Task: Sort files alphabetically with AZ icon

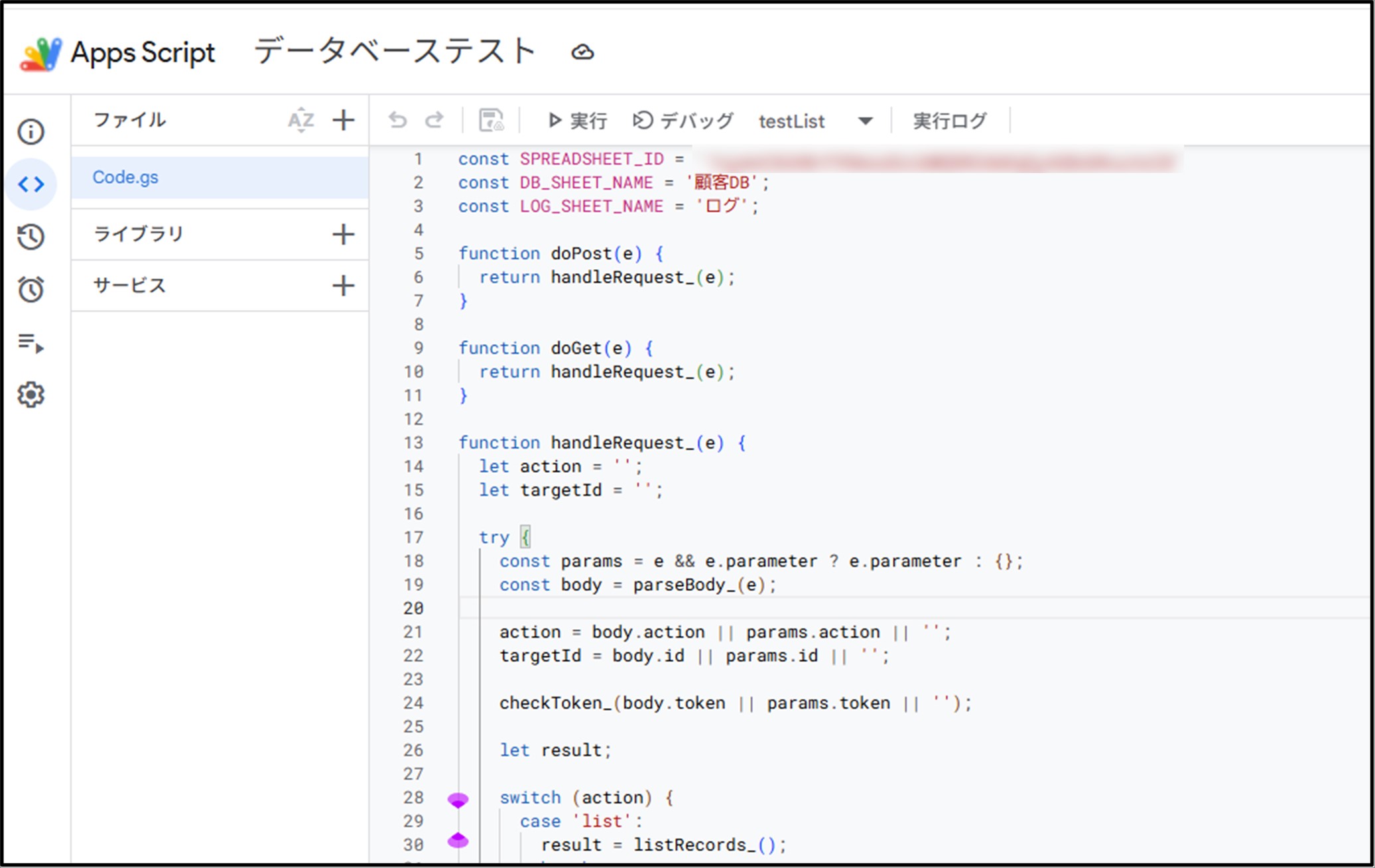Action: (301, 121)
